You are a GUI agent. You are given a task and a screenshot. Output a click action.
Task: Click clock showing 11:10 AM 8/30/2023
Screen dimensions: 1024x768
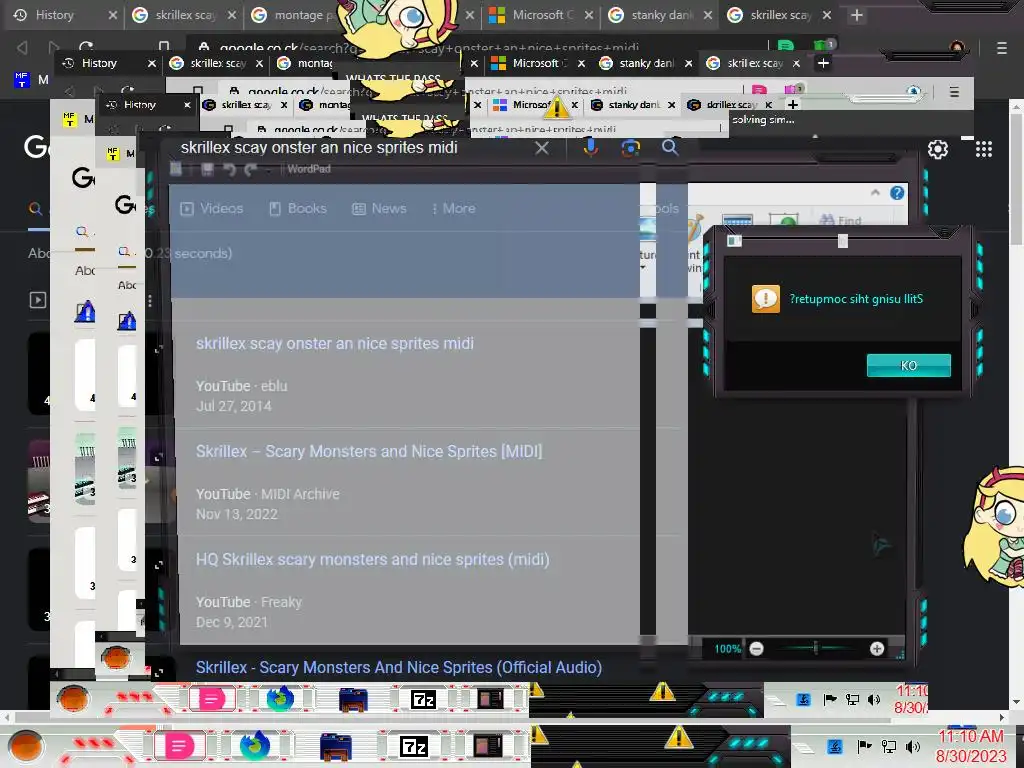tap(971, 746)
